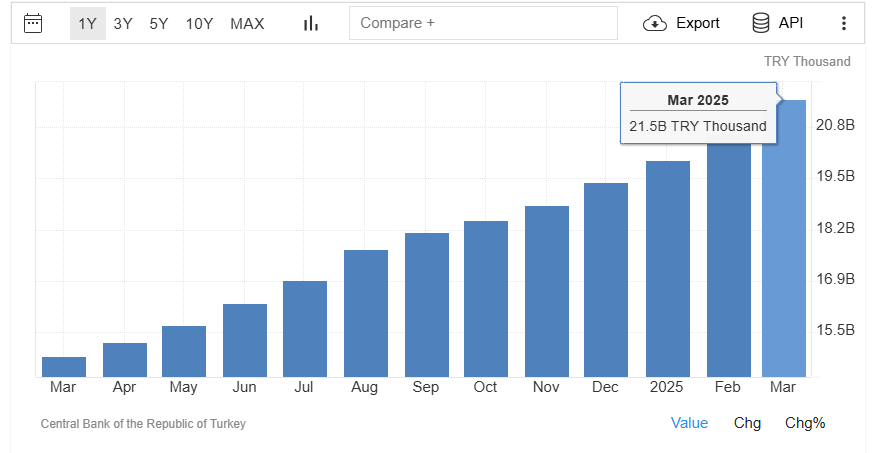Image resolution: width=877 pixels, height=453 pixels.
Task: Click the first March bar on left
Action: (64, 366)
